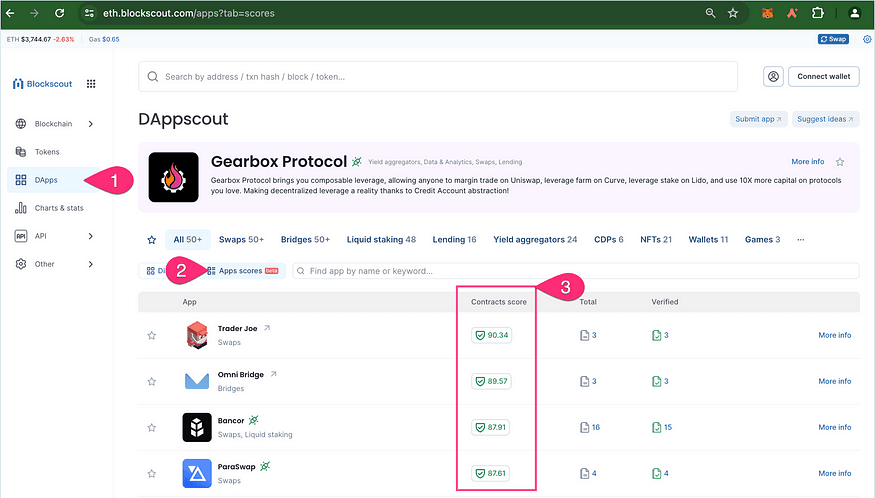
Task: Favorite ParaSwap with star
Action: (151, 473)
